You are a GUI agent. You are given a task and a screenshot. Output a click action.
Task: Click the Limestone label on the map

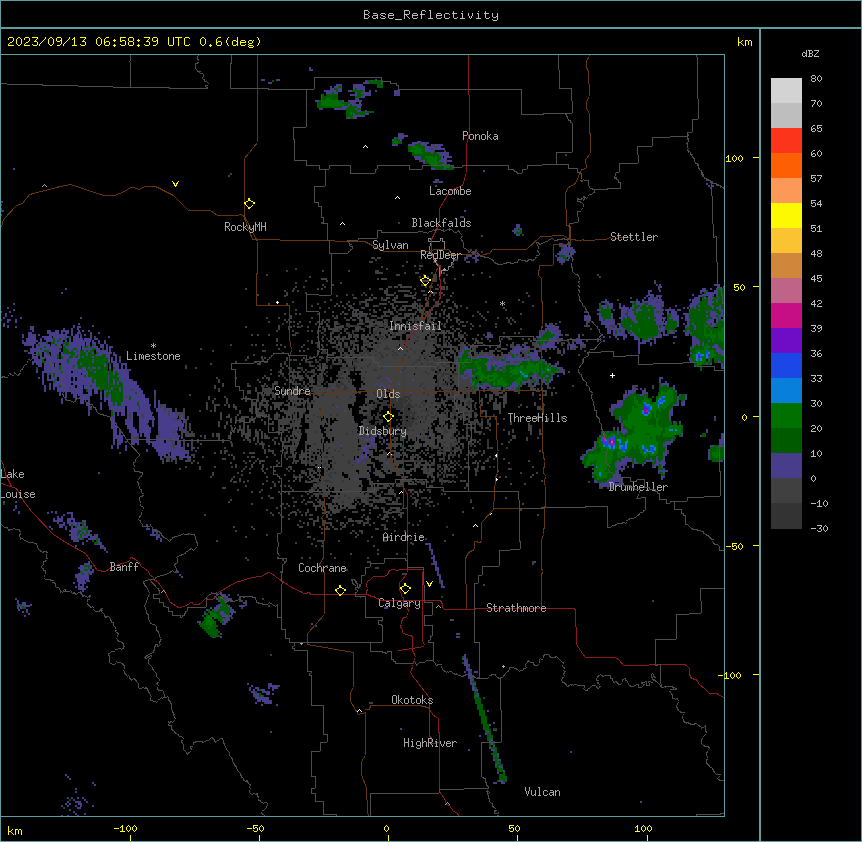click(x=153, y=356)
